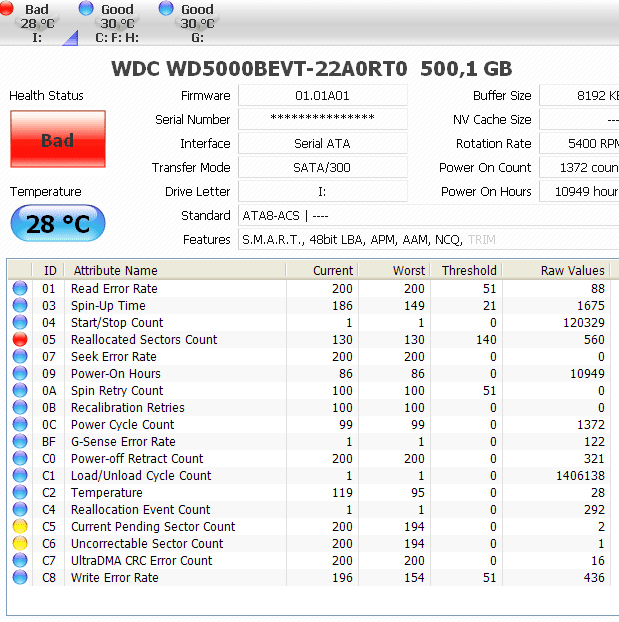Click the blue status icon for Spin-Up Time
Viewport: 619px width, 622px height.
20,305
